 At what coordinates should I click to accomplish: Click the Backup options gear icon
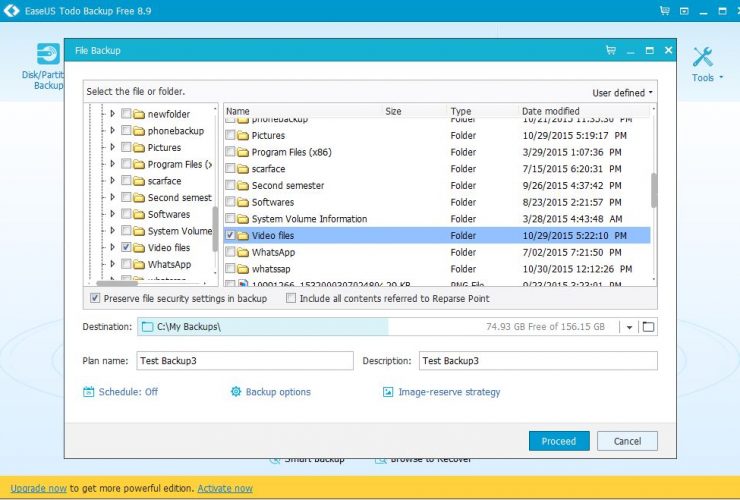pyautogui.click(x=236, y=392)
